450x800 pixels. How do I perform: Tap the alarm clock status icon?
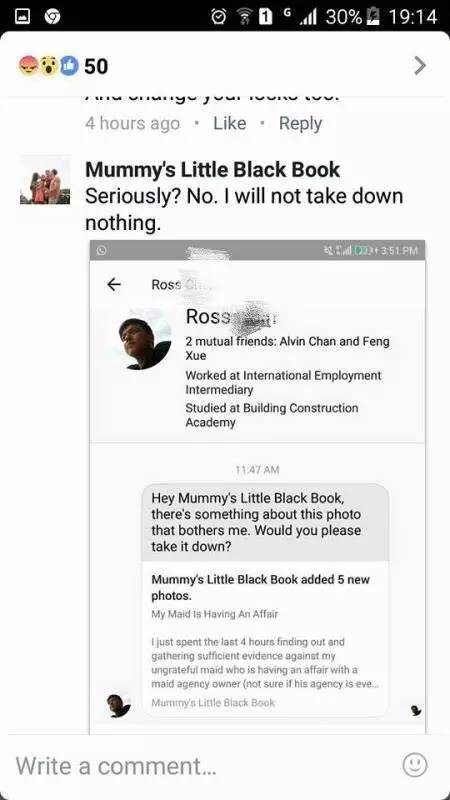(x=219, y=17)
